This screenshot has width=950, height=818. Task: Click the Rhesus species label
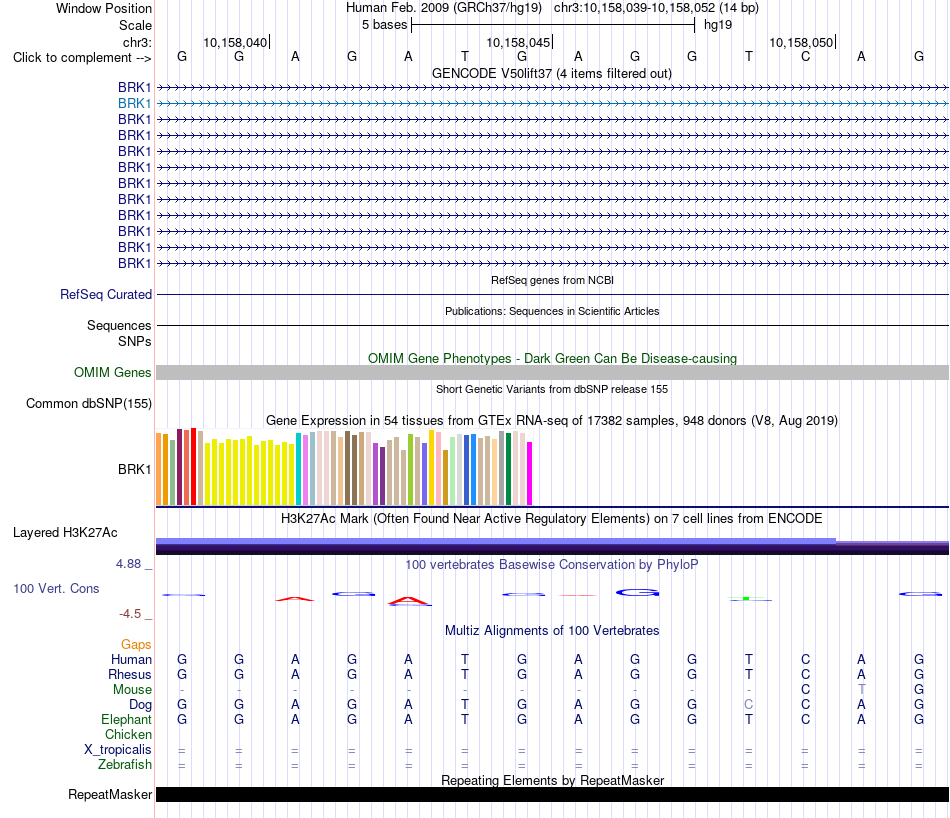click(130, 674)
